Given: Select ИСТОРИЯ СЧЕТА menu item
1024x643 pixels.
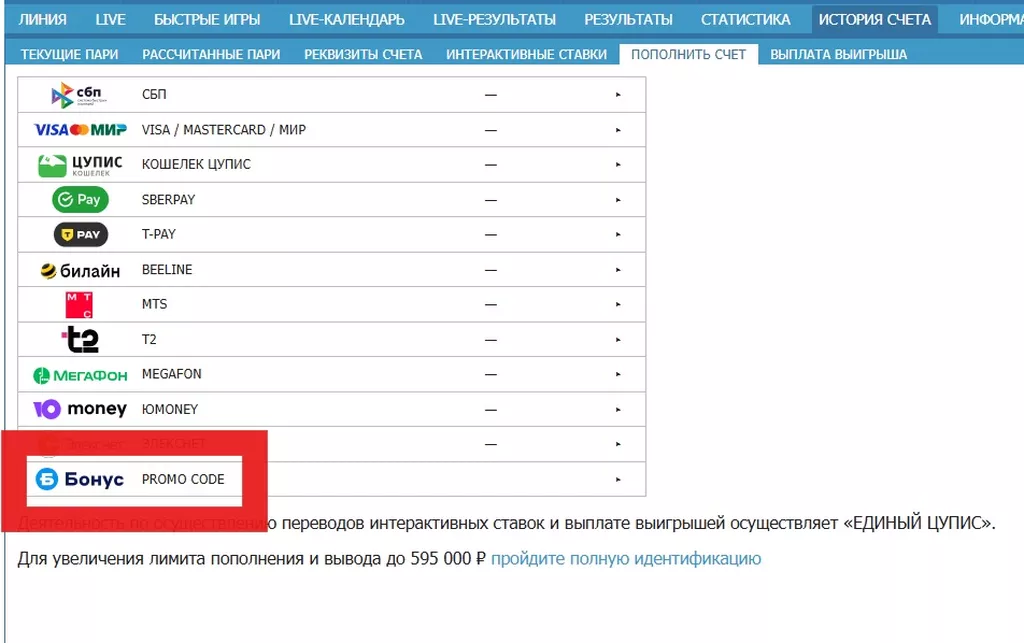Looking at the screenshot, I should tap(874, 20).
